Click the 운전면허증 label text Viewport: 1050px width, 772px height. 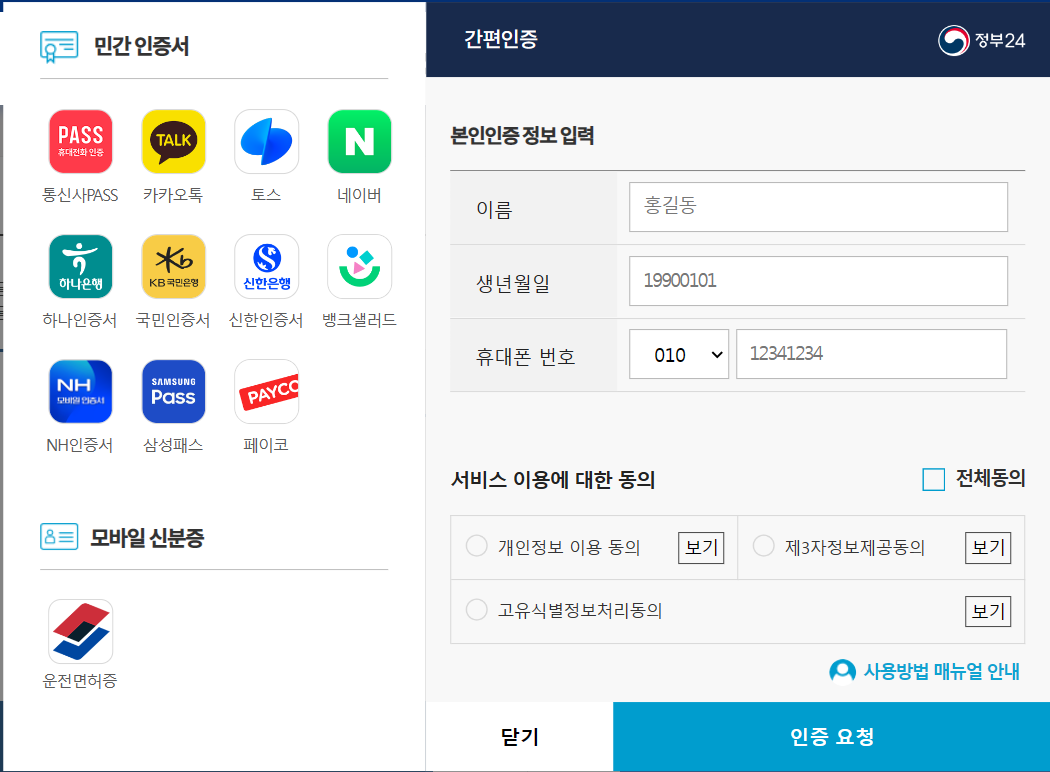80,681
